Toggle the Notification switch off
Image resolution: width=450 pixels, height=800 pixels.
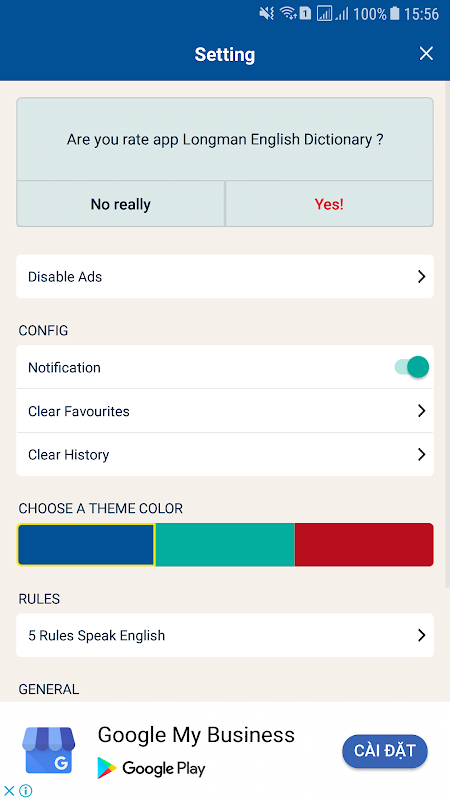coord(412,367)
